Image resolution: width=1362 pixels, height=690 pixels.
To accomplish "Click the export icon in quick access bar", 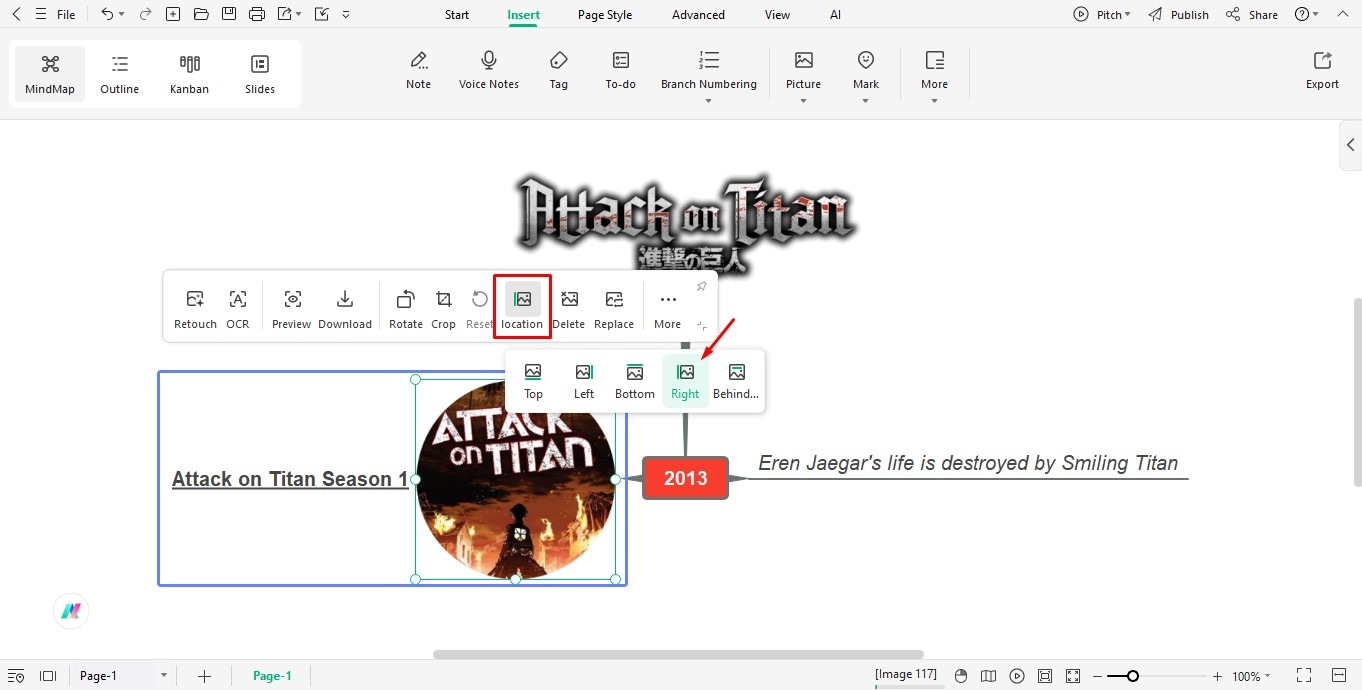I will 285,14.
